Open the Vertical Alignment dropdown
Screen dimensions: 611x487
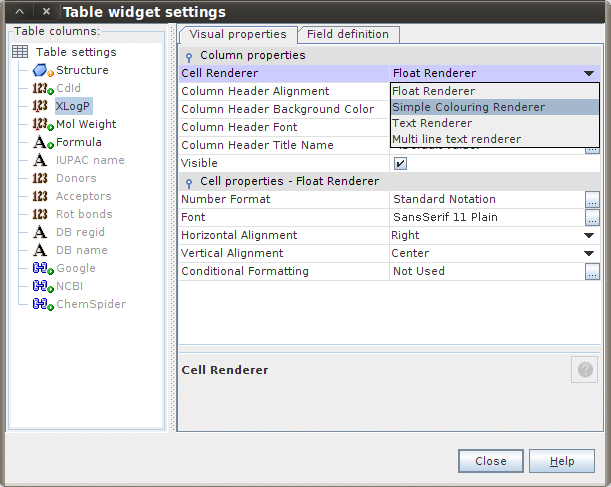(589, 253)
